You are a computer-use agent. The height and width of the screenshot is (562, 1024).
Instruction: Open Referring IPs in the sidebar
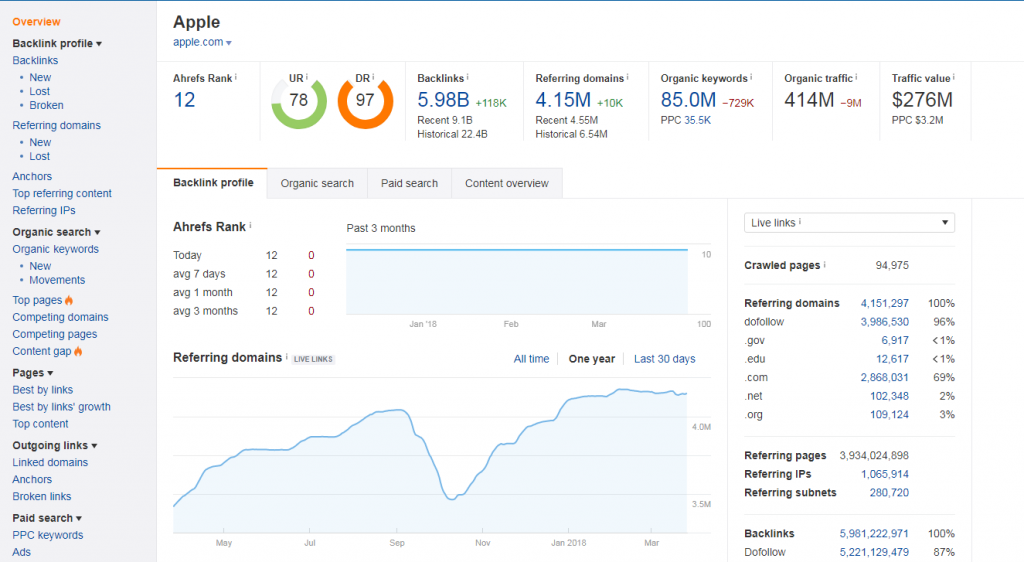44,211
